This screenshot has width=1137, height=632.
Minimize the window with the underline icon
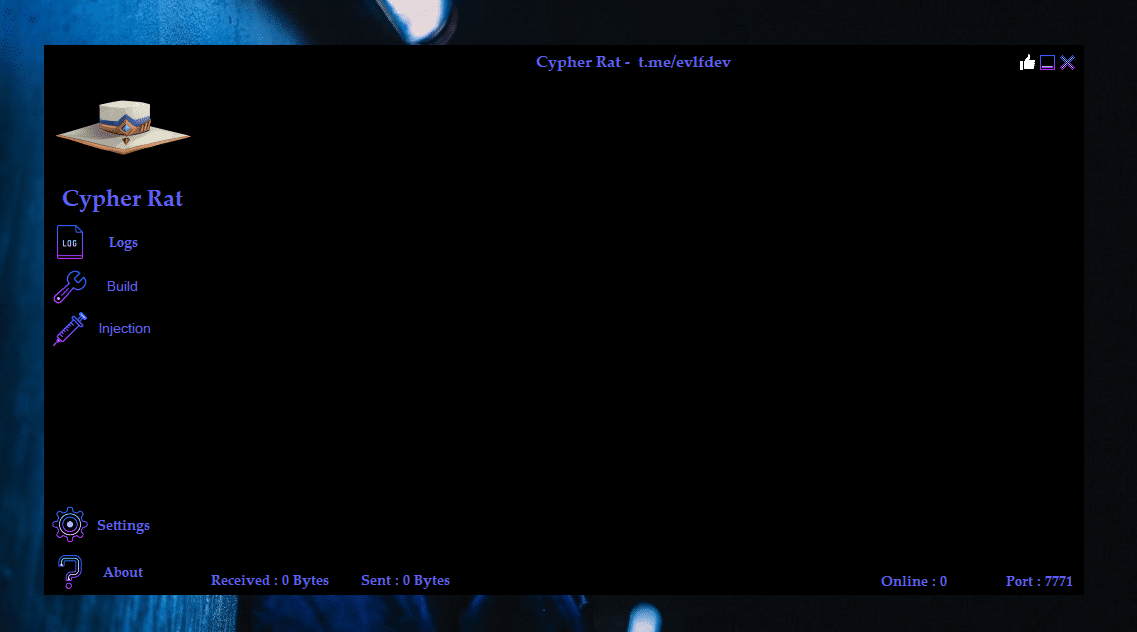(x=1047, y=62)
